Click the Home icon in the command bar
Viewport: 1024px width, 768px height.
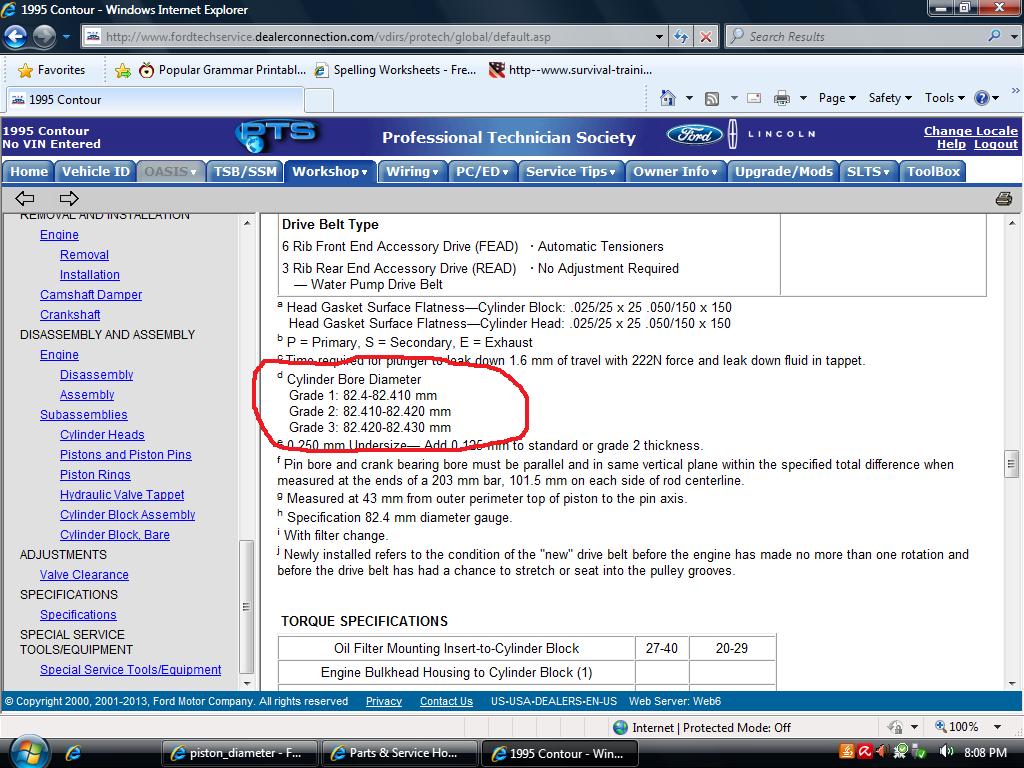point(667,98)
